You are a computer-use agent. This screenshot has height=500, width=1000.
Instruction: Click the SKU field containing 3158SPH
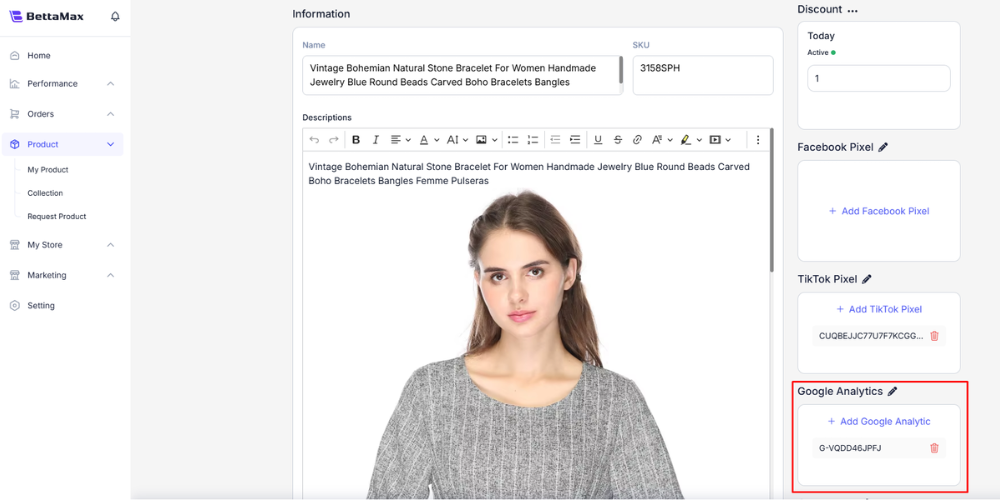coord(703,75)
